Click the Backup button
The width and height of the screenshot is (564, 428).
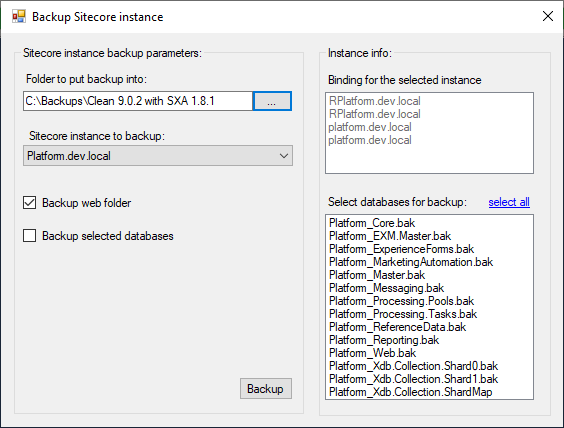coord(266,388)
